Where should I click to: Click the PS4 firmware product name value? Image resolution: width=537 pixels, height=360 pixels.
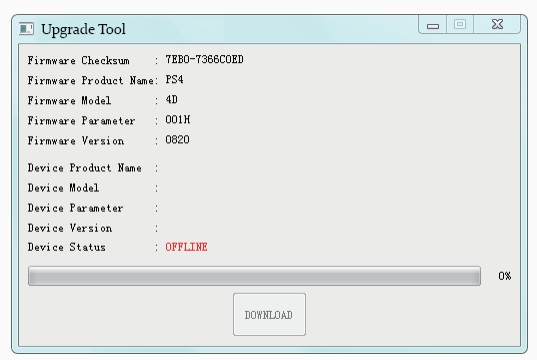(174, 80)
